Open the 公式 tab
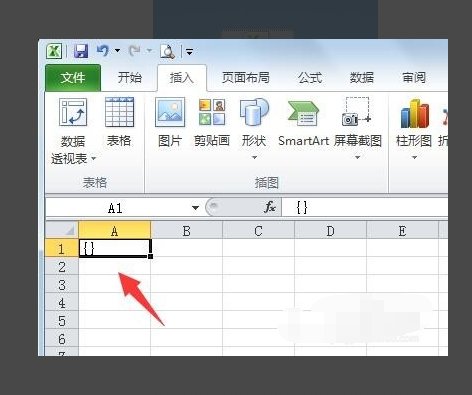The height and width of the screenshot is (395, 472). coord(310,78)
